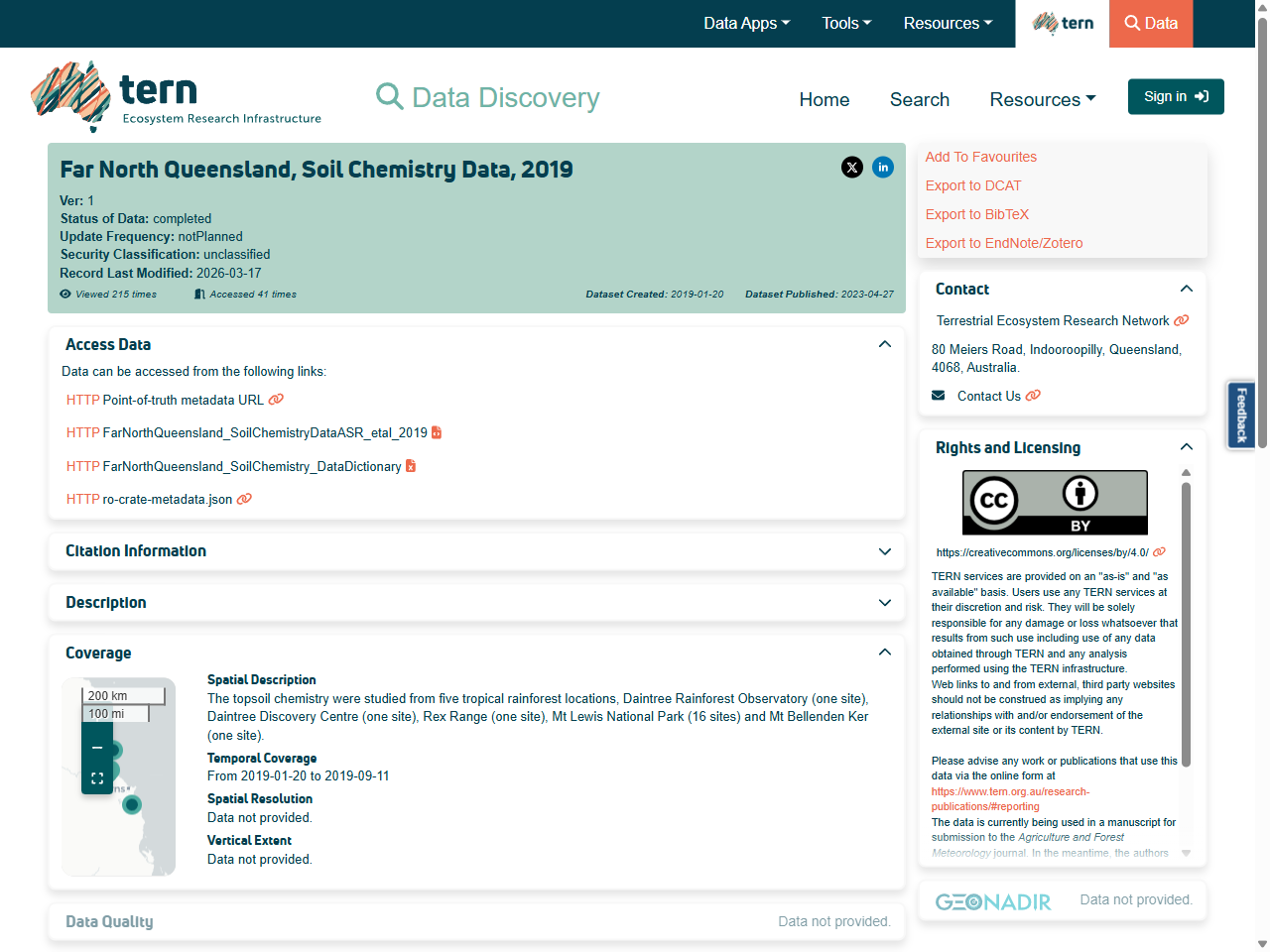Click the TERN logo
Viewport: 1270px width, 952px height.
[x=176, y=96]
